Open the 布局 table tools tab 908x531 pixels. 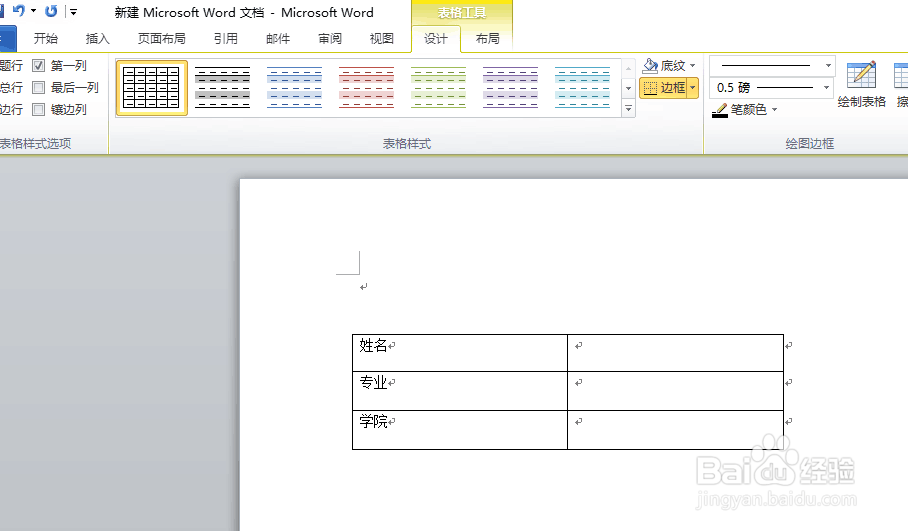point(488,38)
